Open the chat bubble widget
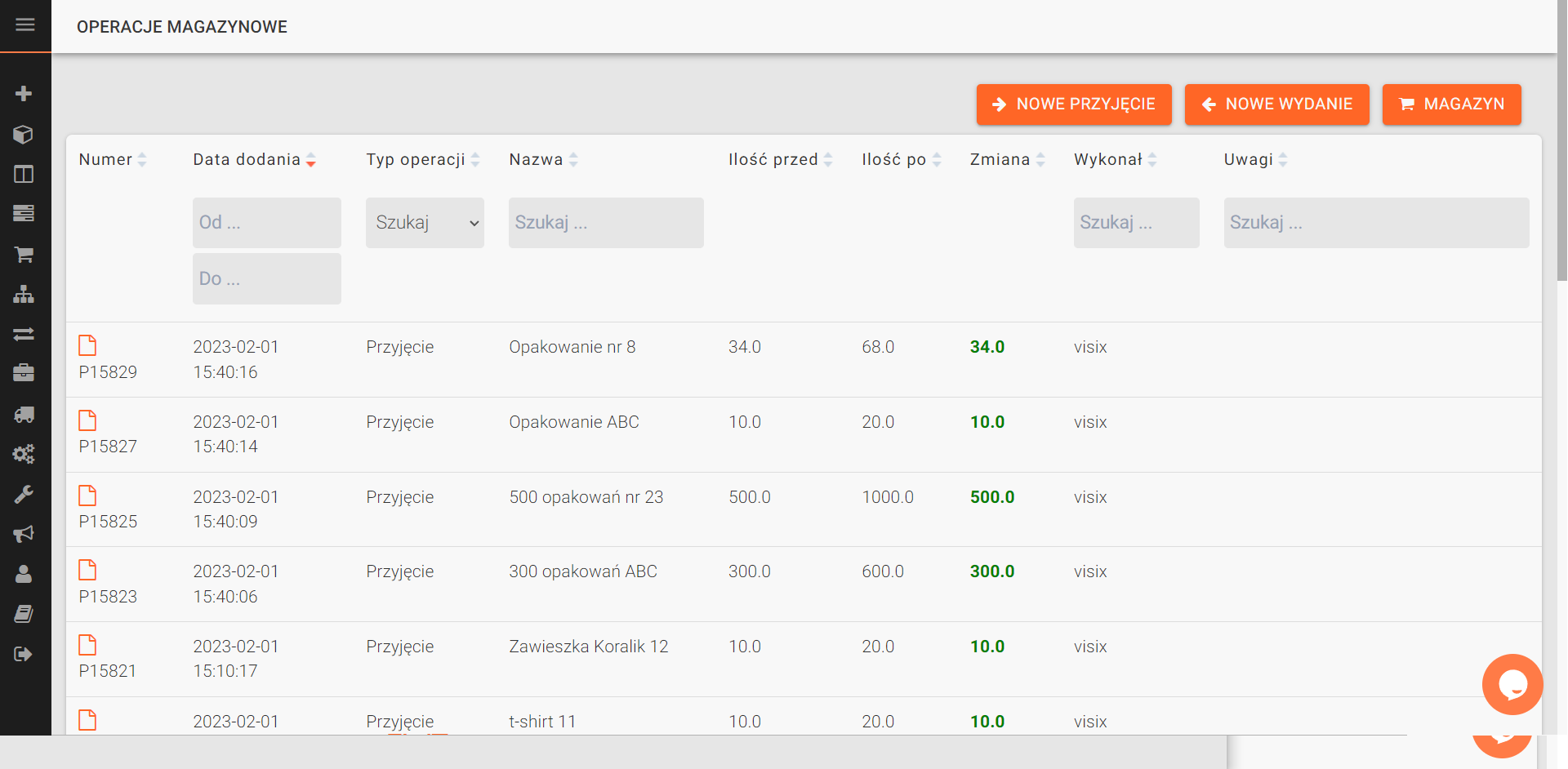 pos(1512,684)
